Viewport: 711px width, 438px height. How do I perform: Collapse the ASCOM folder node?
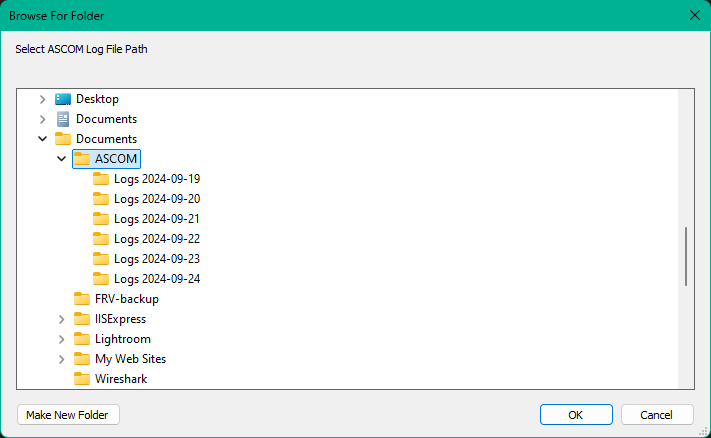coord(62,159)
